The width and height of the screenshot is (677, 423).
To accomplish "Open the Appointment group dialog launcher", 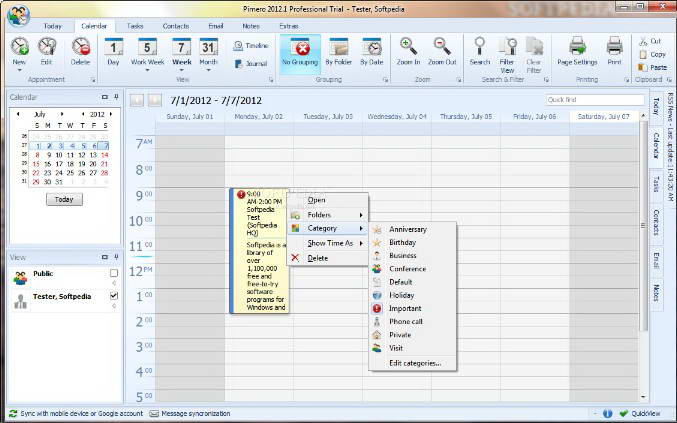I will [x=93, y=80].
